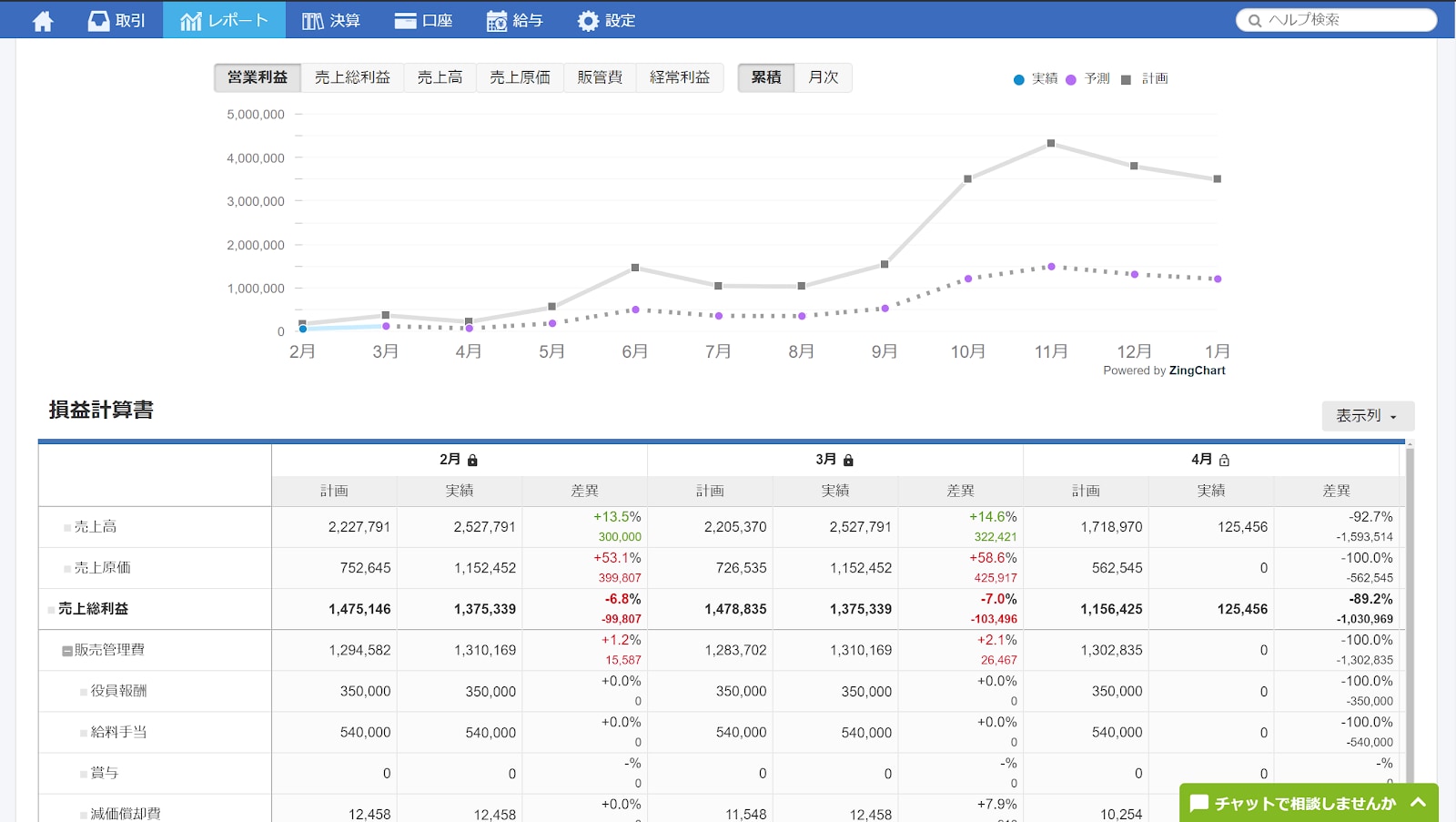Click the 売上総利益 row label

(93, 609)
